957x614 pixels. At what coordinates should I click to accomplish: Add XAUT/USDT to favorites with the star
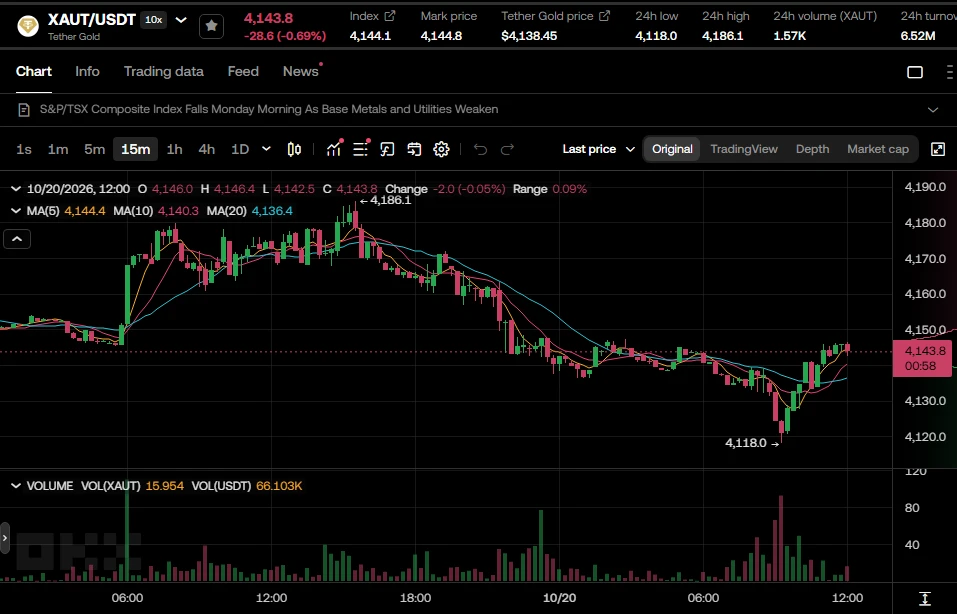click(x=211, y=26)
